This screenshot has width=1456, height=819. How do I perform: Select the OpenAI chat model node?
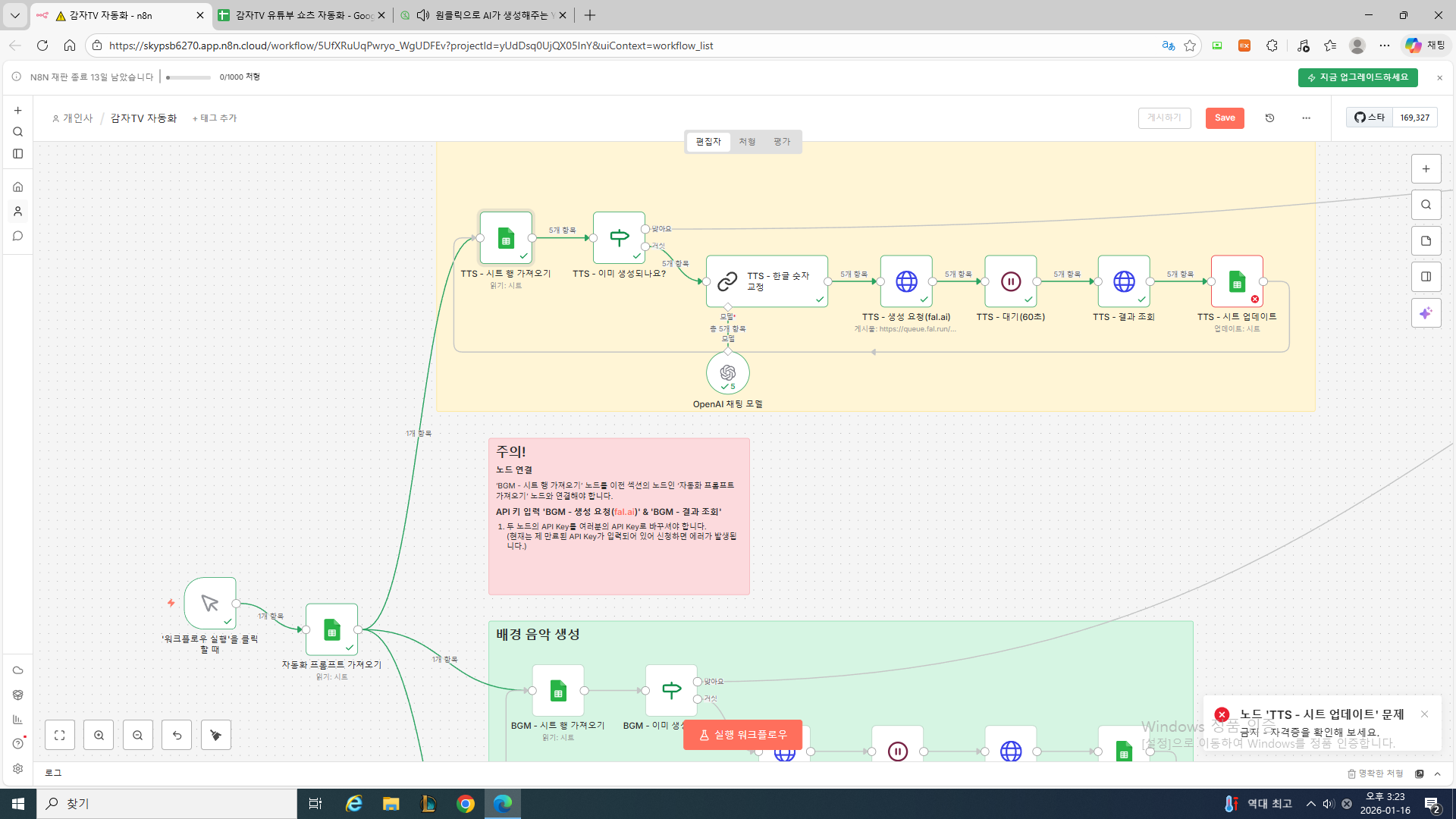point(727,373)
